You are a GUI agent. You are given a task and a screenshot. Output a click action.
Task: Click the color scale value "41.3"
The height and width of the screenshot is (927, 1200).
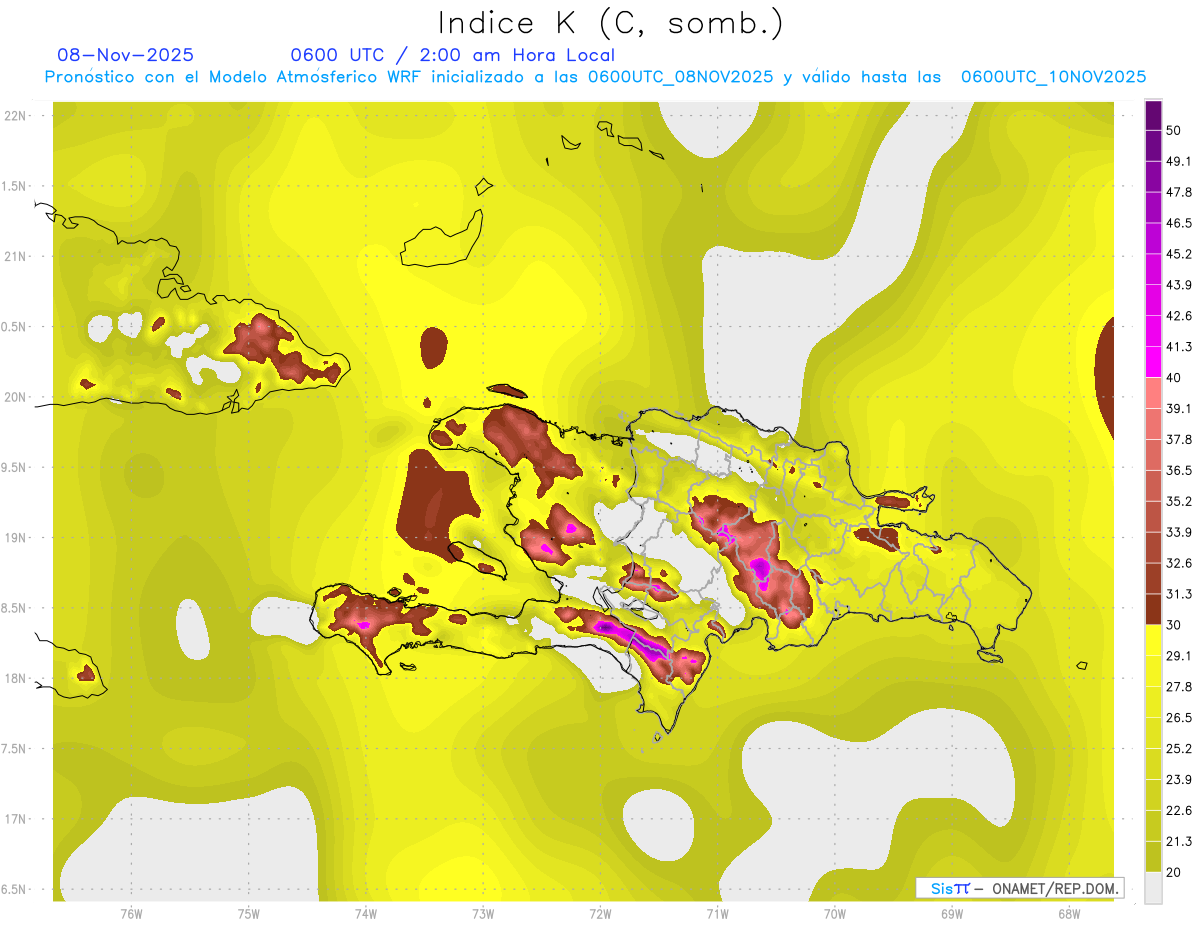tap(1179, 347)
